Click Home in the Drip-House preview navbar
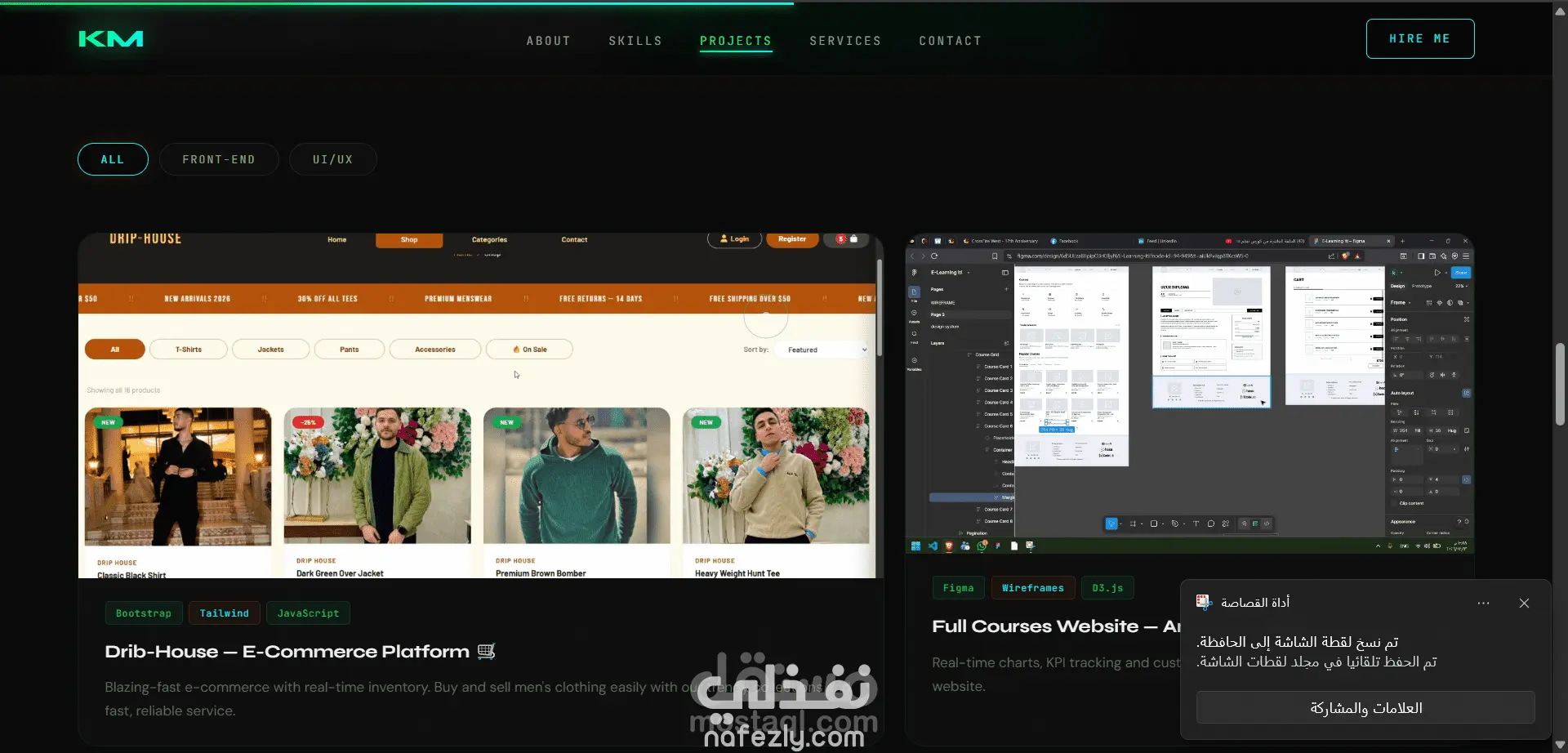The height and width of the screenshot is (753, 1568). pyautogui.click(x=337, y=240)
